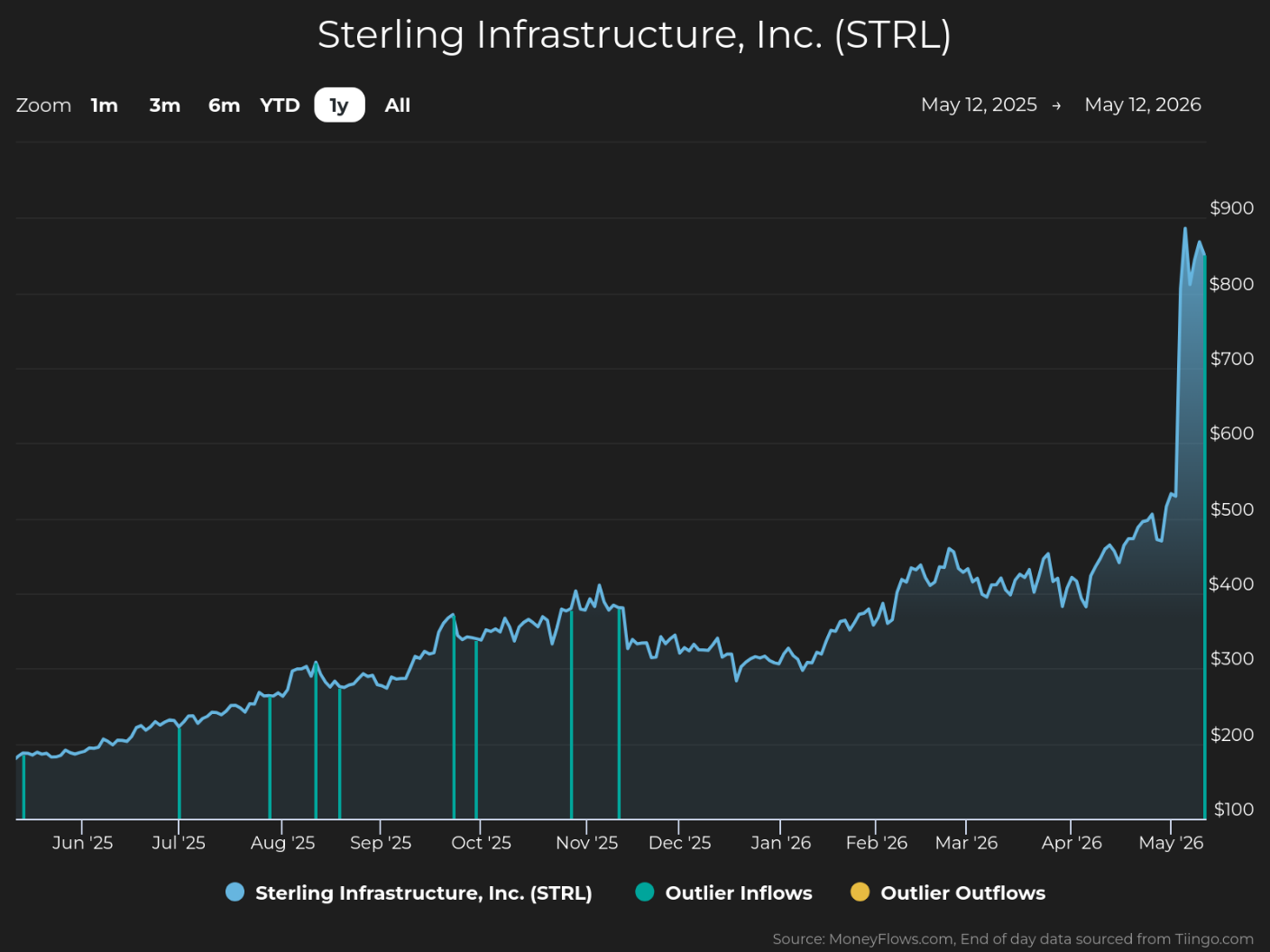1270x952 pixels.
Task: Click the Sterling Infrastructure, Inc. (STRL) legend label
Action: pos(424,893)
